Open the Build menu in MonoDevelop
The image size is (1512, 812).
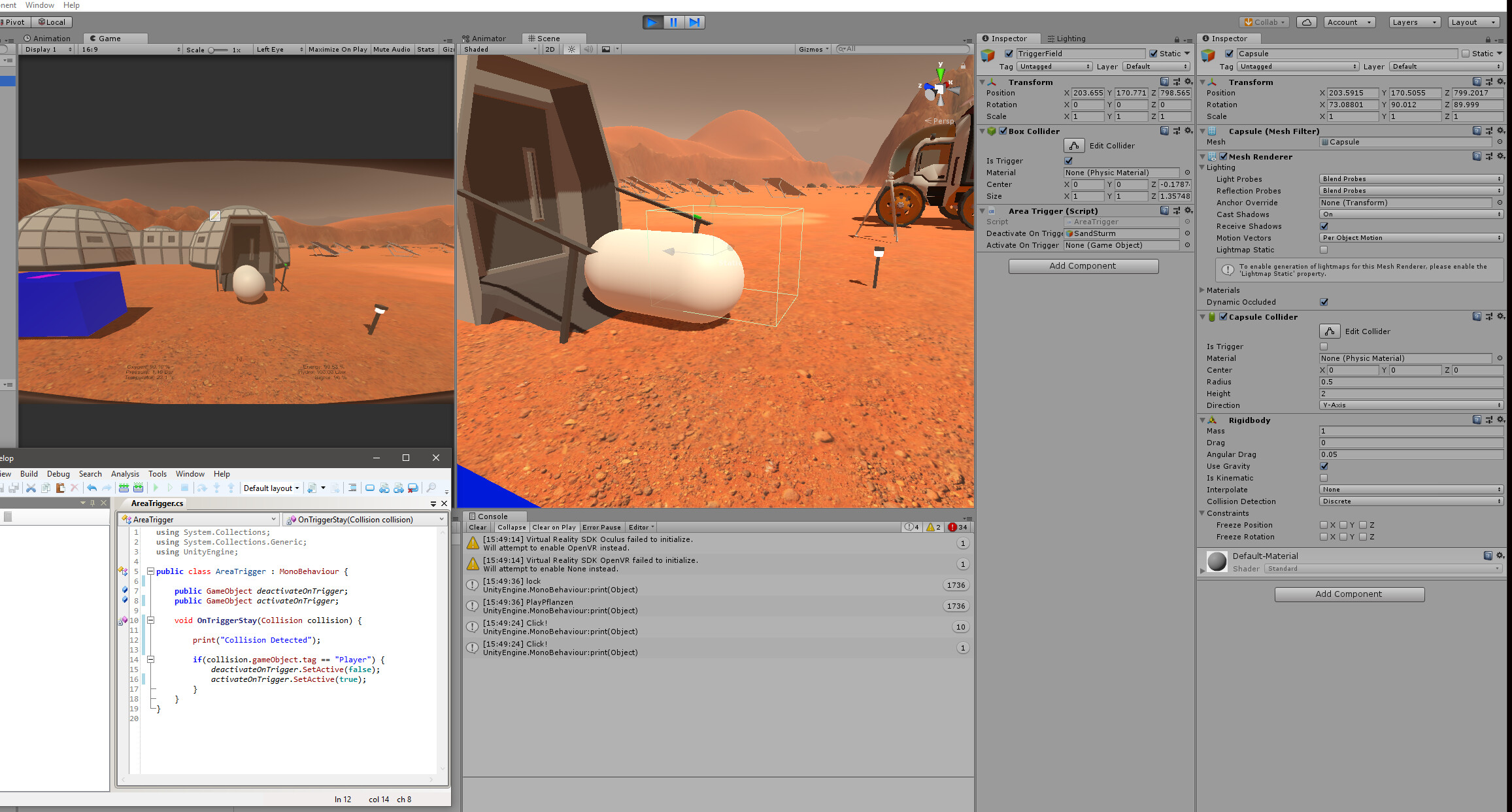[29, 474]
